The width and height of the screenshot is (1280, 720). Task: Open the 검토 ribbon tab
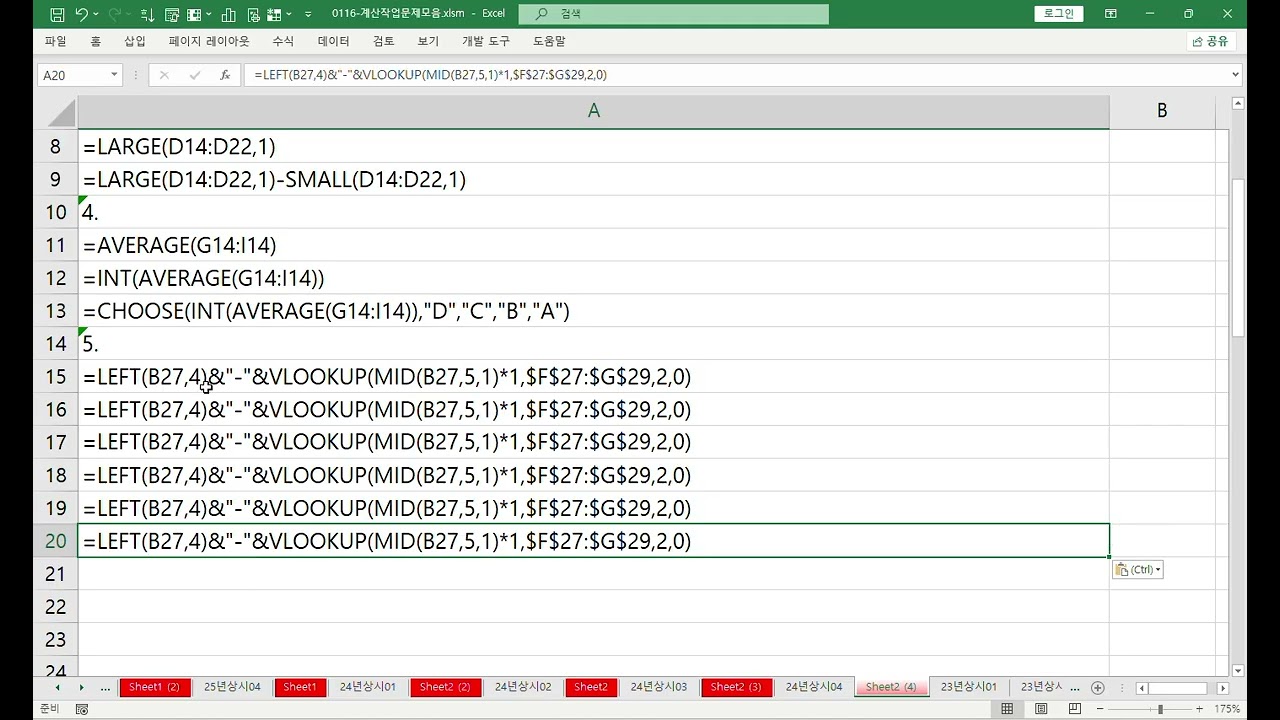(383, 41)
